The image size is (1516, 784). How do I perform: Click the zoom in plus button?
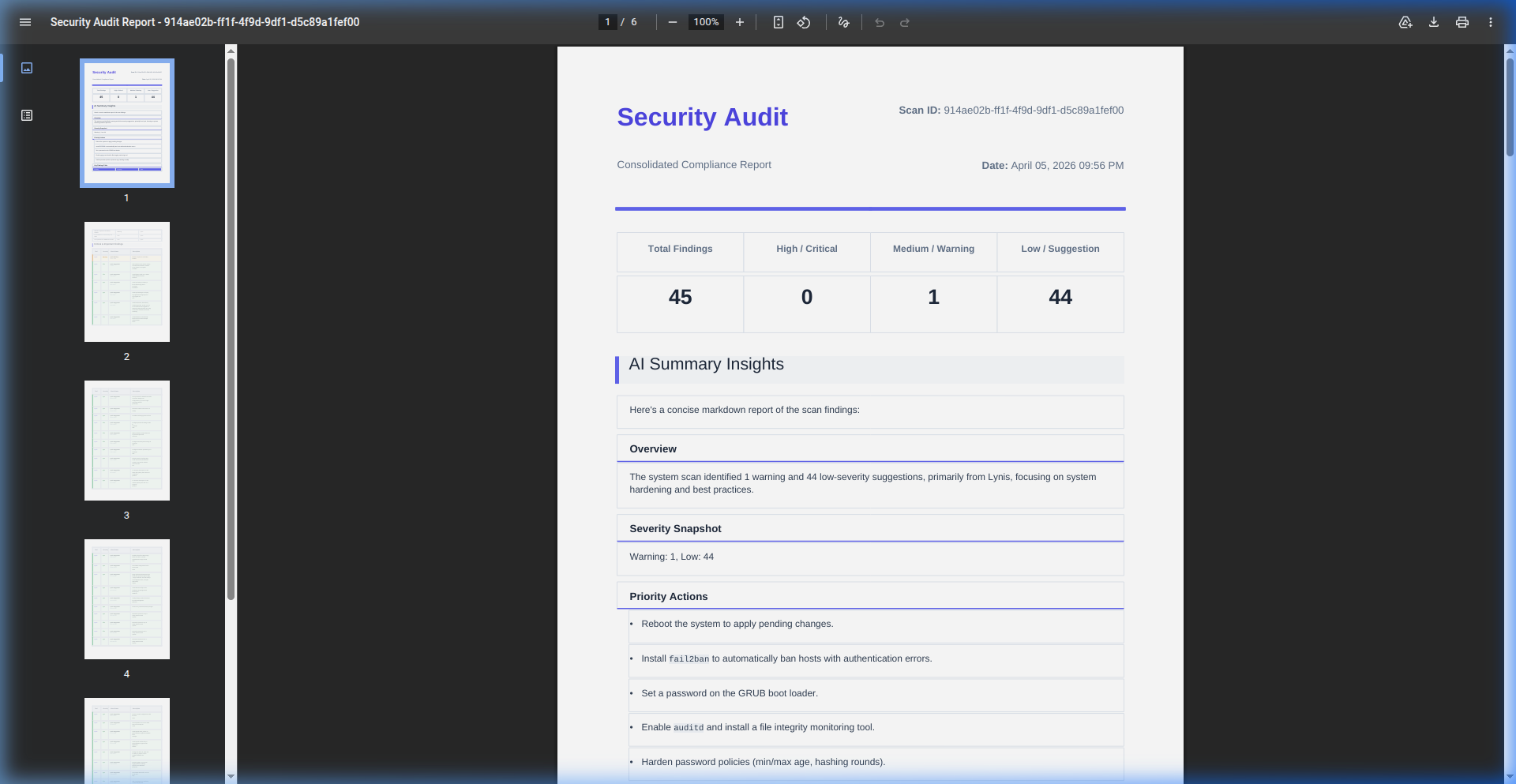point(740,22)
